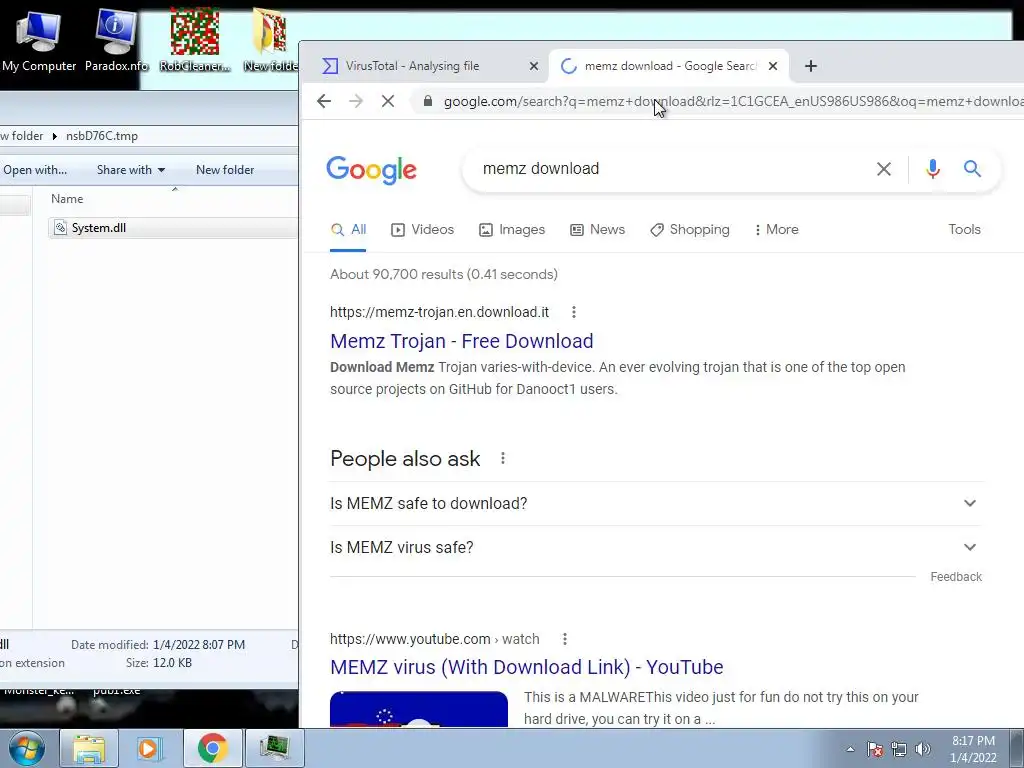
Task: Expand Is MEMZ safe to download question
Action: 656,504
